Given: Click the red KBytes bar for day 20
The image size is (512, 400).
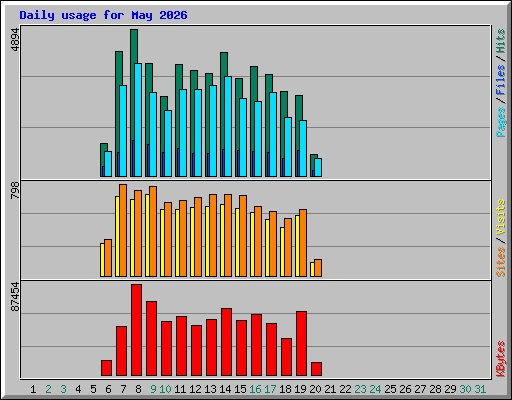Looking at the screenshot, I should click(317, 369).
